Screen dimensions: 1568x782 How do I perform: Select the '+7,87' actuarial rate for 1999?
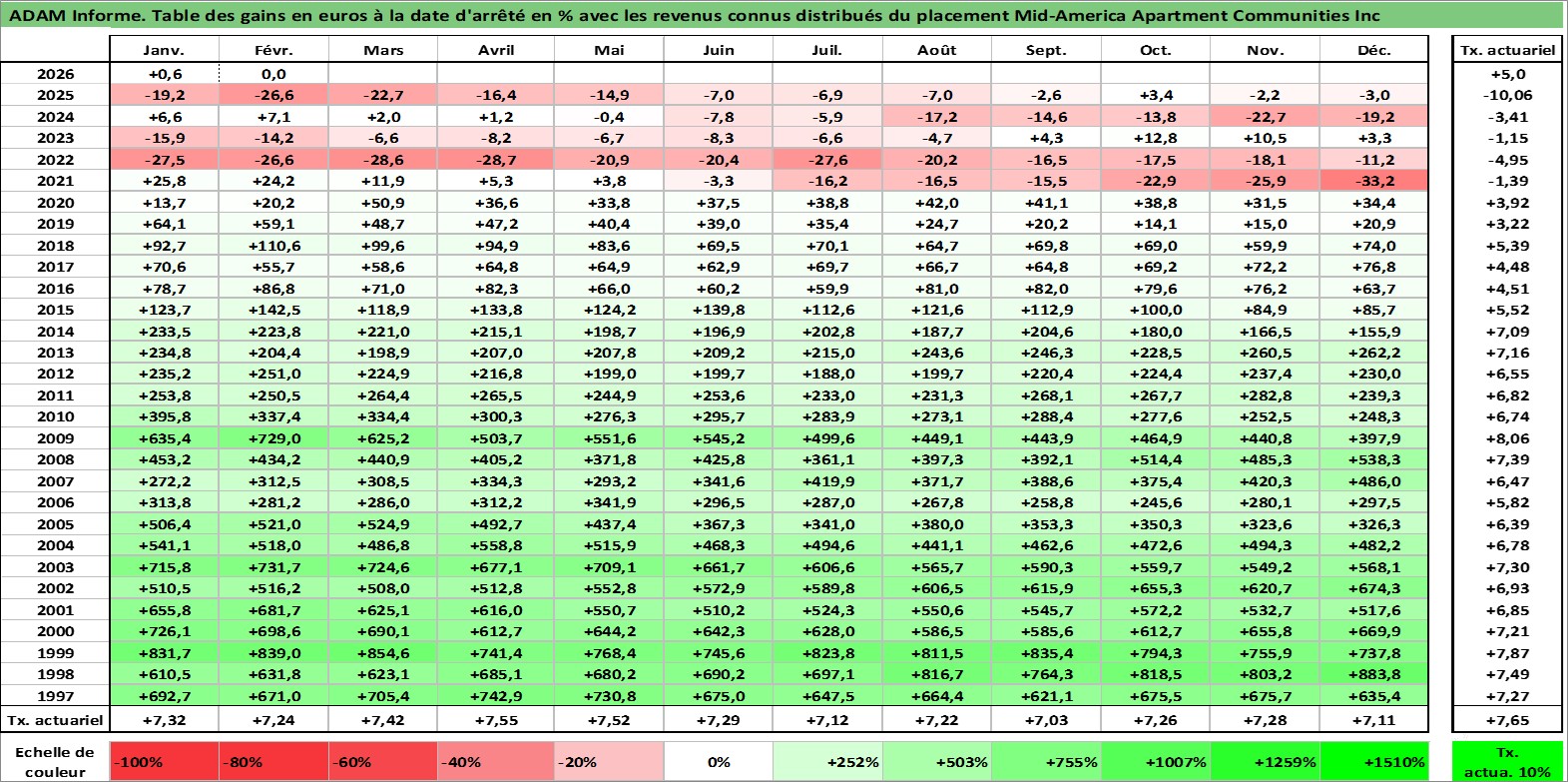click(x=1507, y=653)
